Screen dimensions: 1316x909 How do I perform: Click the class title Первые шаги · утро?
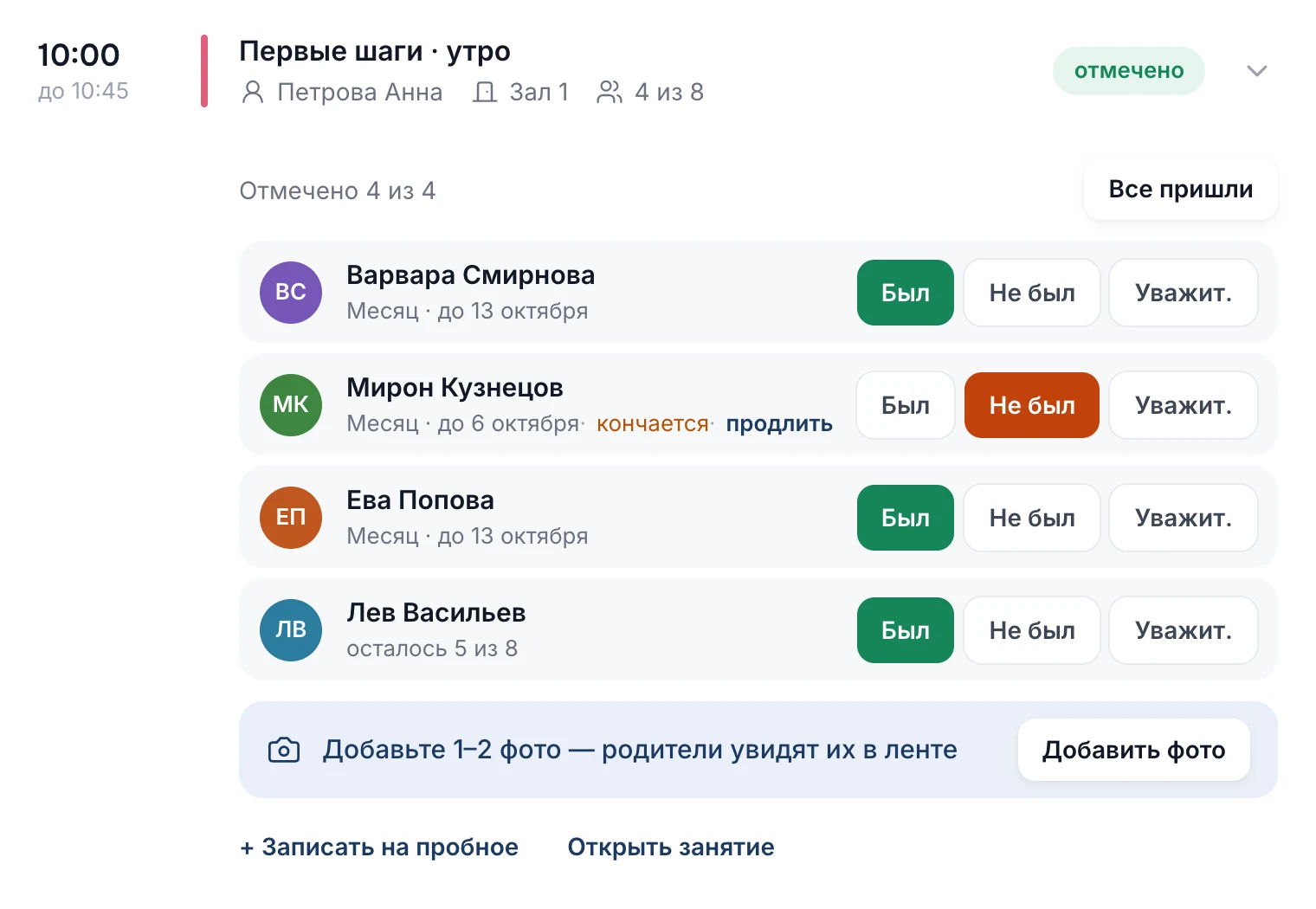(375, 51)
